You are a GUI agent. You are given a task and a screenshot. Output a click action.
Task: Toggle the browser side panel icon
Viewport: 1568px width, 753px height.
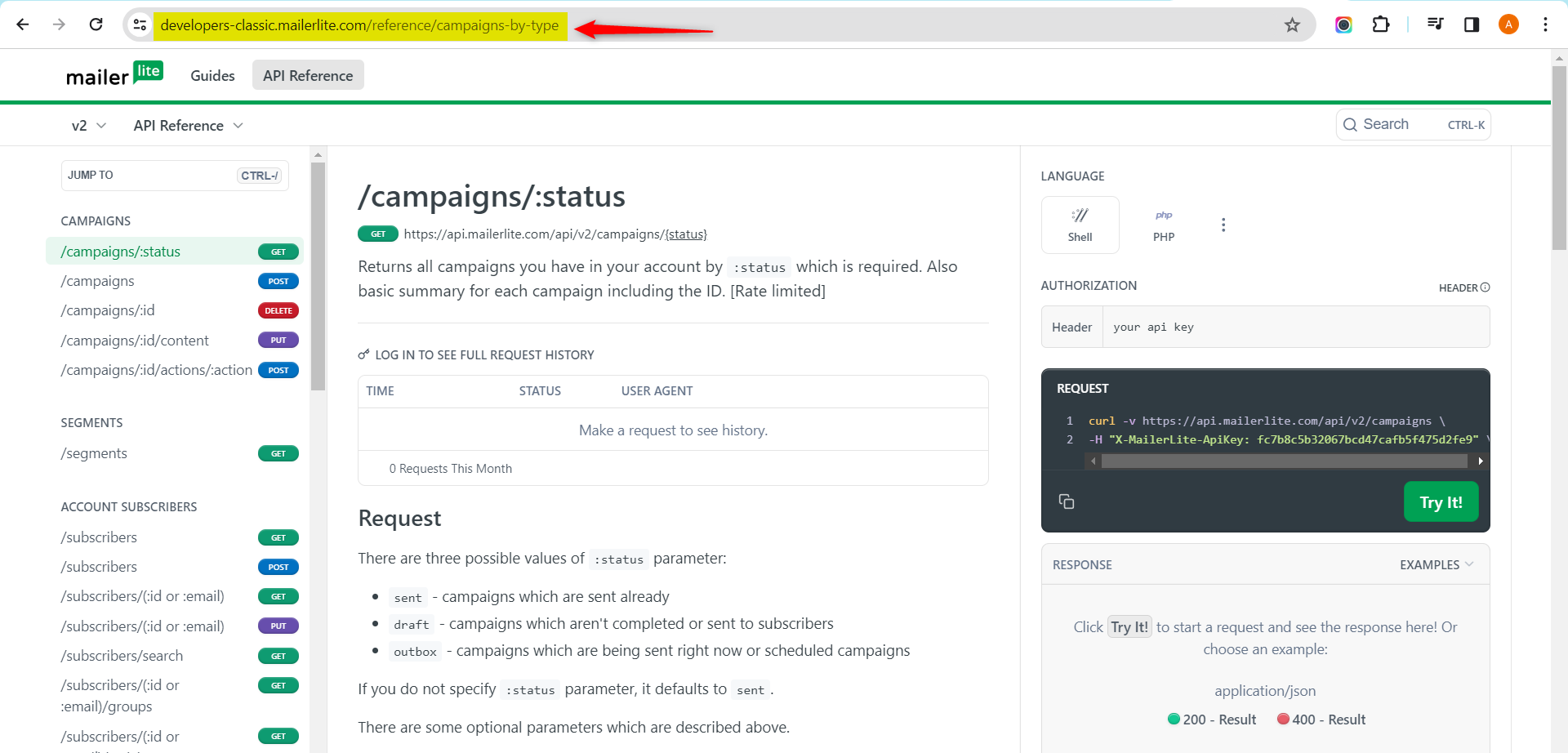pos(1472,25)
